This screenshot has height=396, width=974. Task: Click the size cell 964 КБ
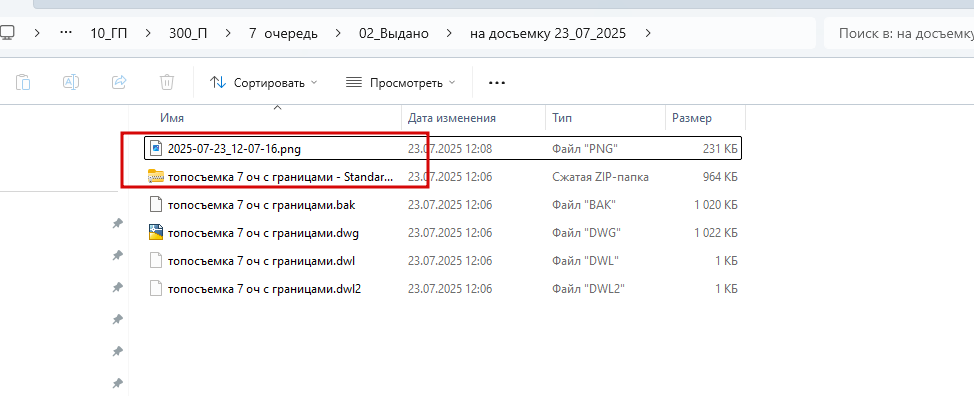[720, 177]
